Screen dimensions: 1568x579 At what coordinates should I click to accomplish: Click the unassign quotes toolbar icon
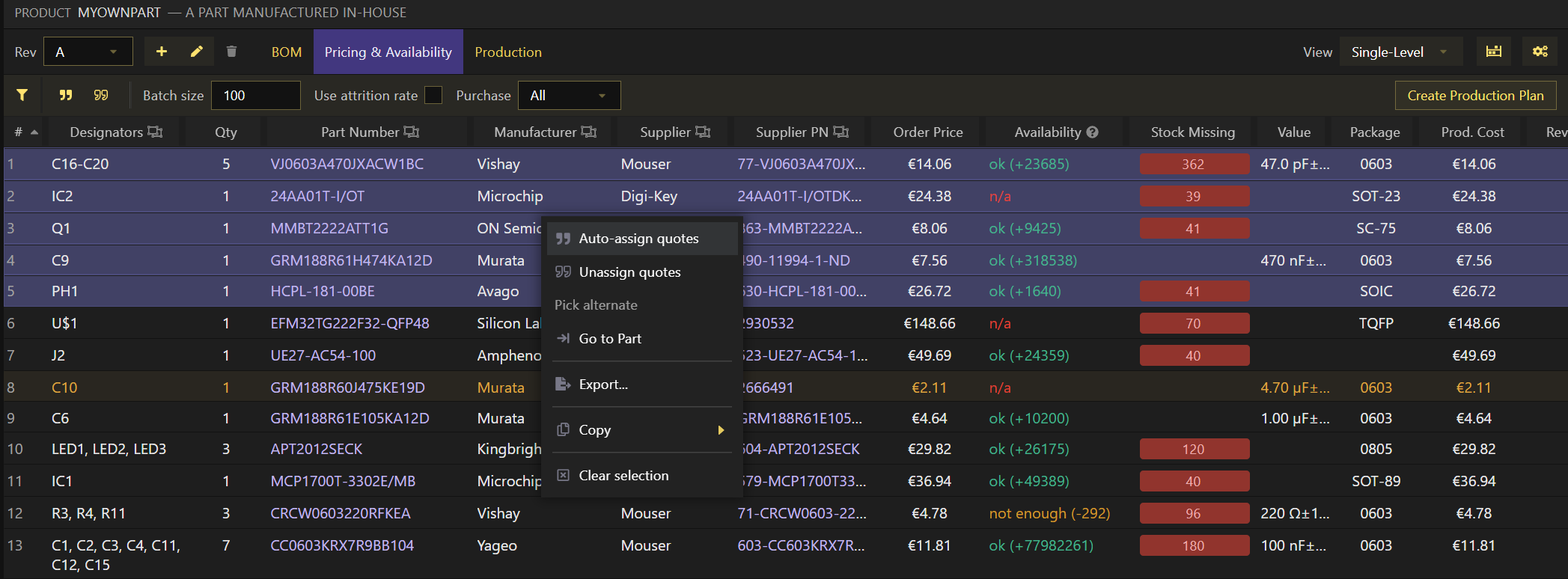(101, 95)
